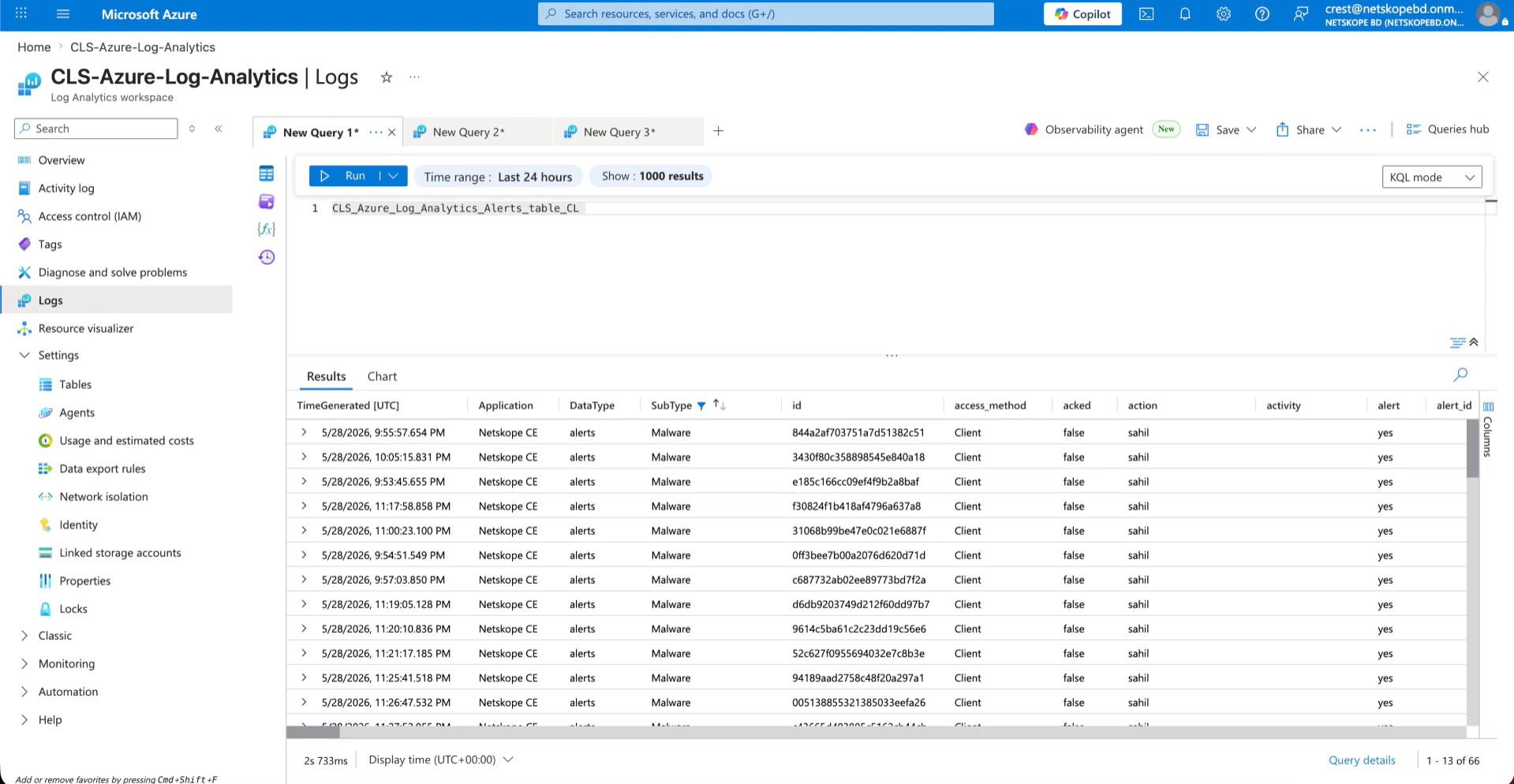Collapse the Settings section in sidebar
Image resolution: width=1514 pixels, height=784 pixels.
[x=24, y=355]
